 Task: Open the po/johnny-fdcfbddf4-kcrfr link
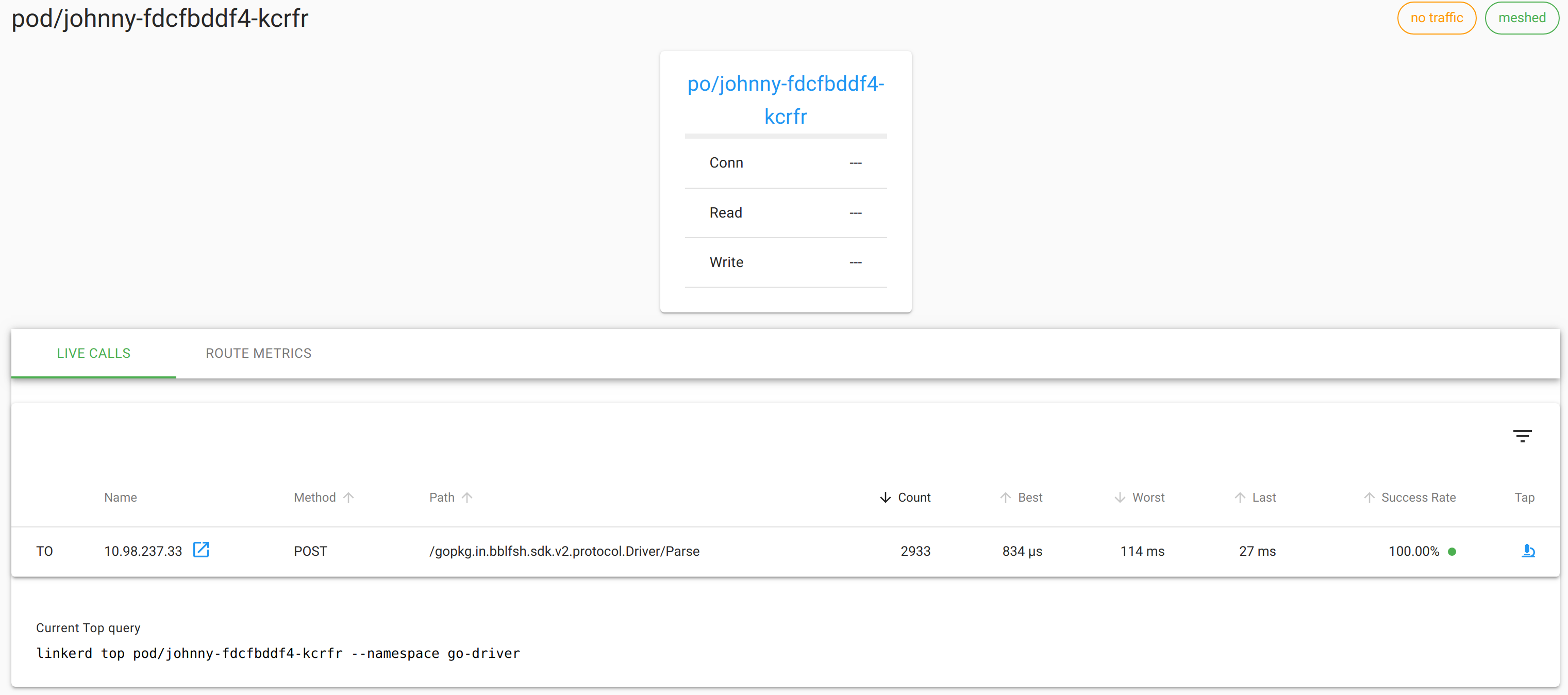785,99
